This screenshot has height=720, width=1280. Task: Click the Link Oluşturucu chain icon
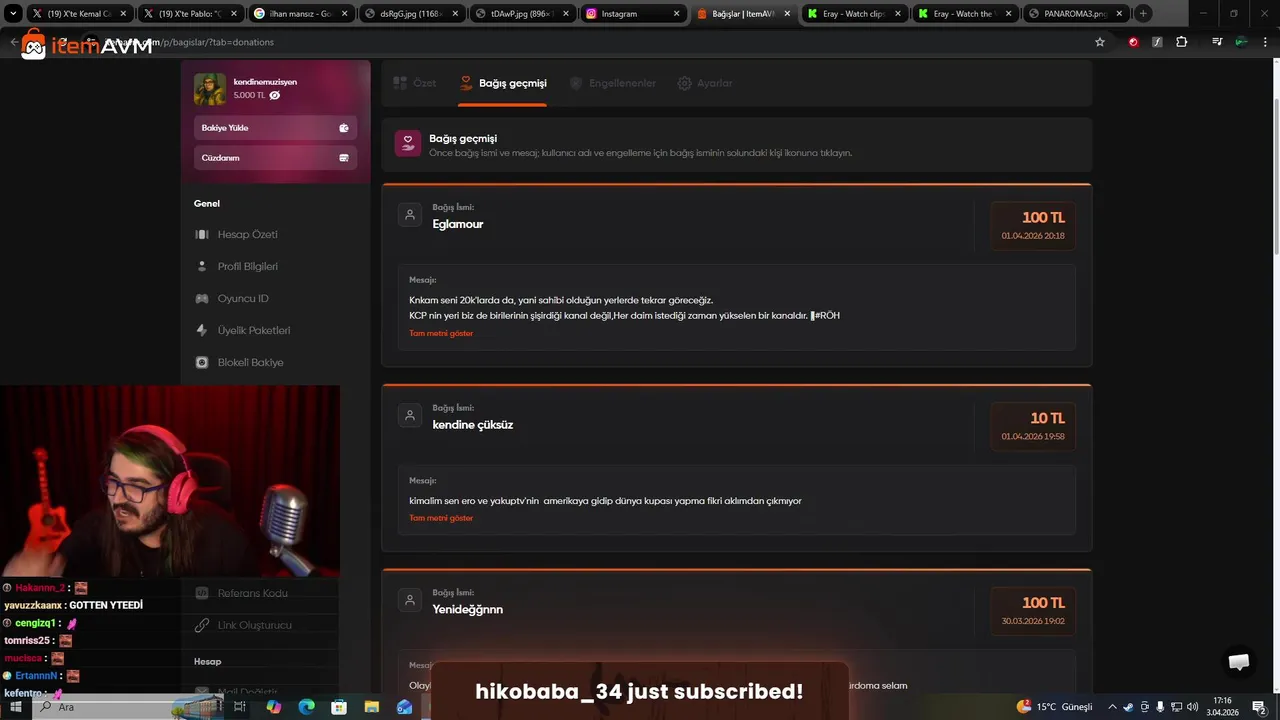pyautogui.click(x=202, y=625)
